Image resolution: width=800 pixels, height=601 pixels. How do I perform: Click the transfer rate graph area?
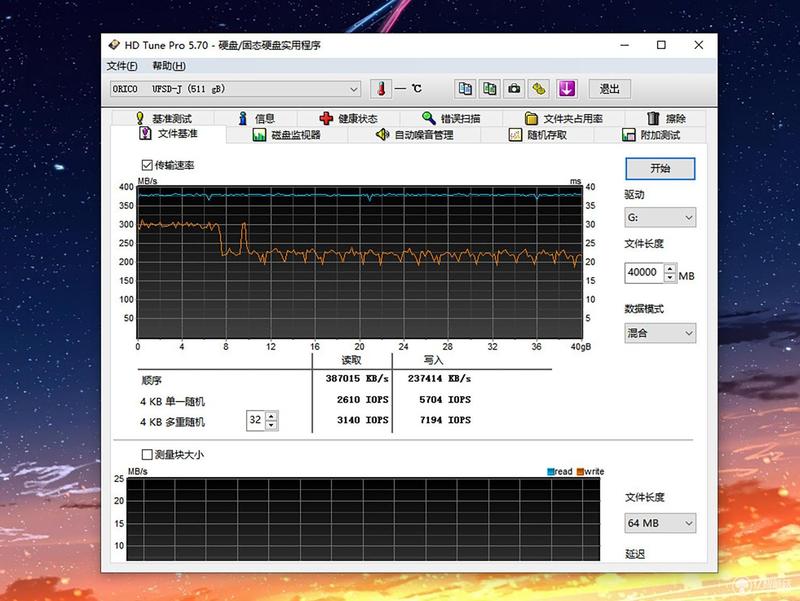[360, 262]
